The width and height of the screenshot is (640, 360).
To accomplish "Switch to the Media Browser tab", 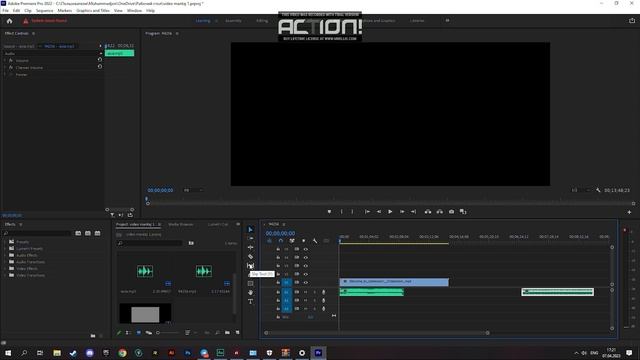I will coord(181,224).
